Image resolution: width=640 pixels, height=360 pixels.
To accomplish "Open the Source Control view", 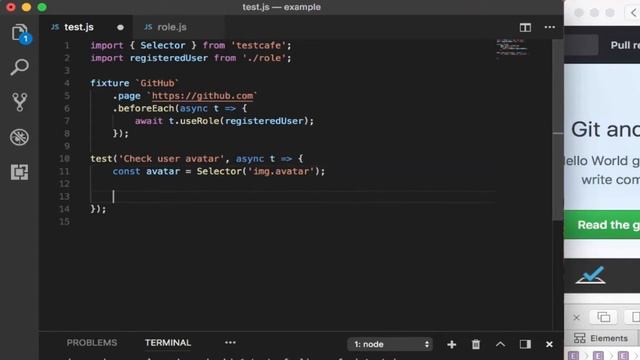I will click(x=19, y=102).
